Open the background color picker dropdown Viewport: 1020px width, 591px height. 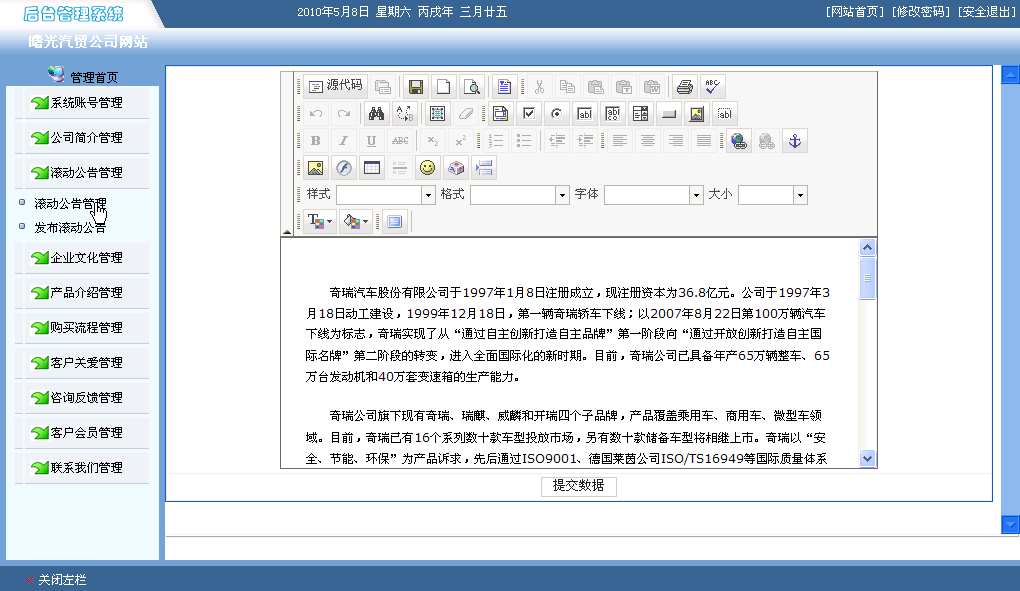356,222
